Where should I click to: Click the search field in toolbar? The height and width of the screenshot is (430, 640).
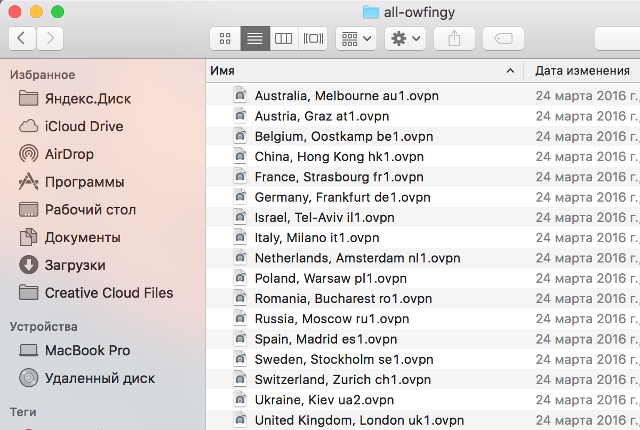618,38
